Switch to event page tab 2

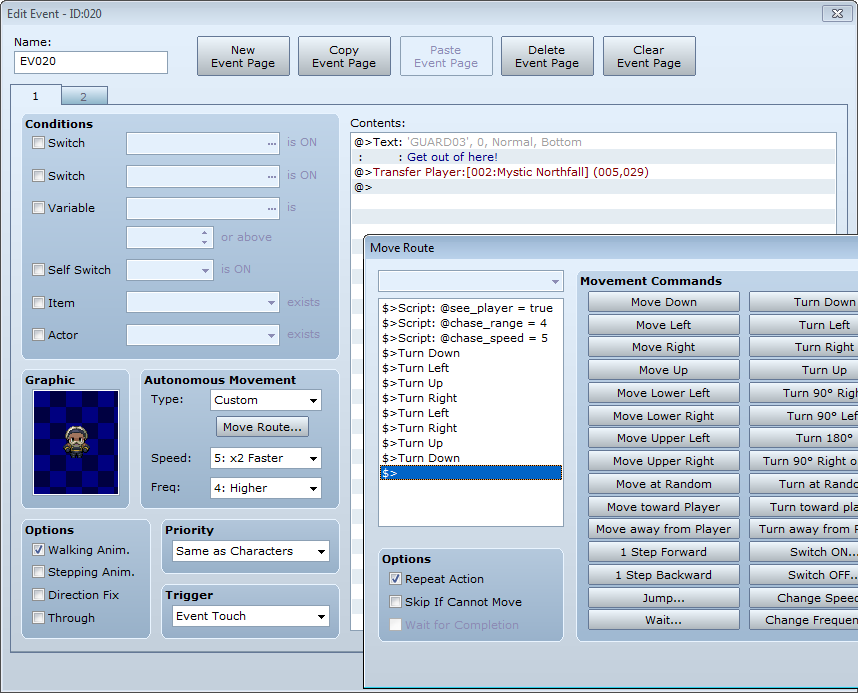[84, 96]
